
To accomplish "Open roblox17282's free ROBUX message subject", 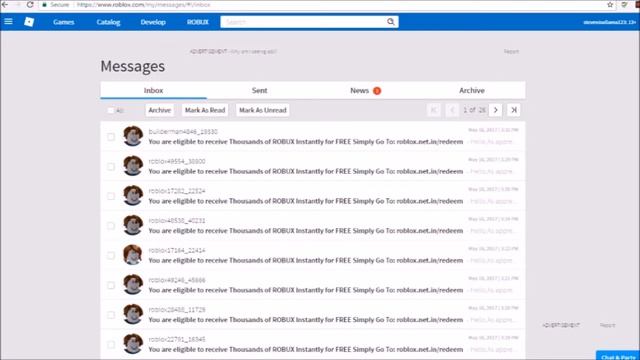I will tap(306, 201).
